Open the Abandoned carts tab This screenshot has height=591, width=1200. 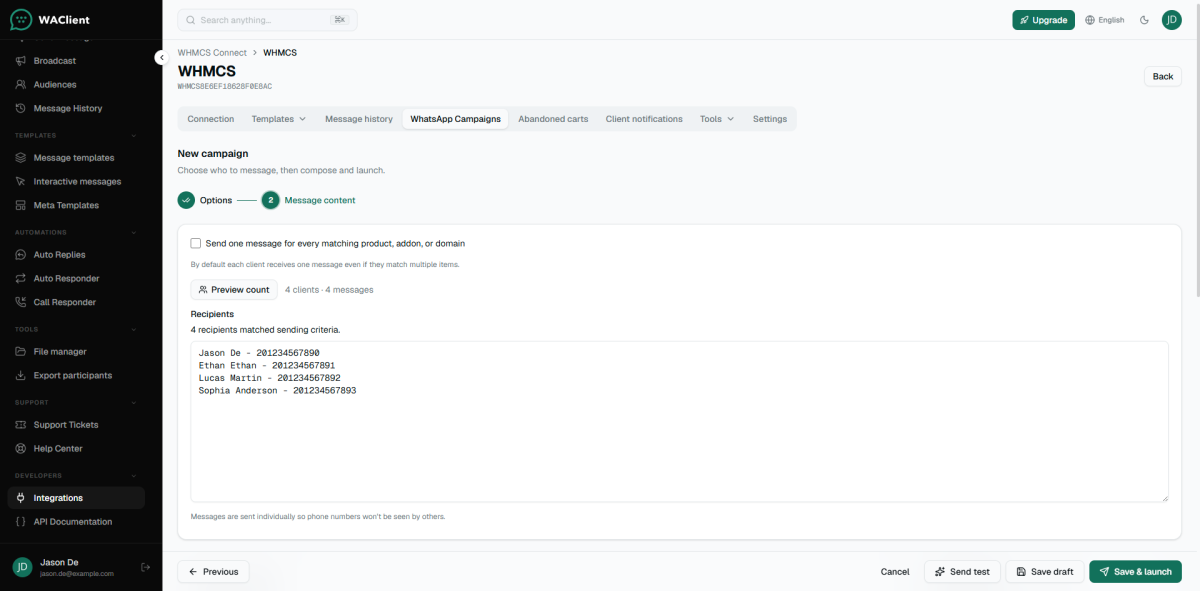[553, 119]
